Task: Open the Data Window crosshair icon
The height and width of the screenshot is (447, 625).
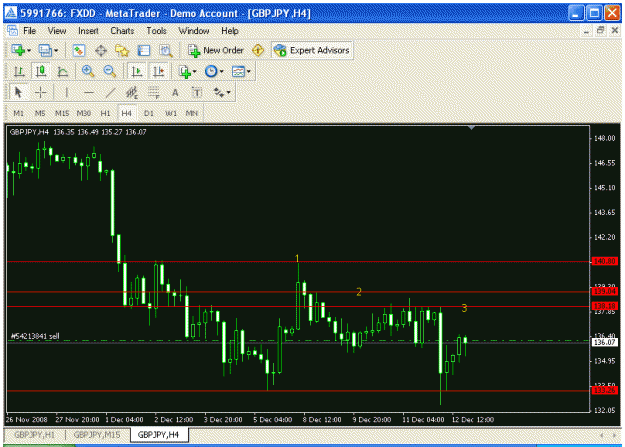Action: [101, 50]
